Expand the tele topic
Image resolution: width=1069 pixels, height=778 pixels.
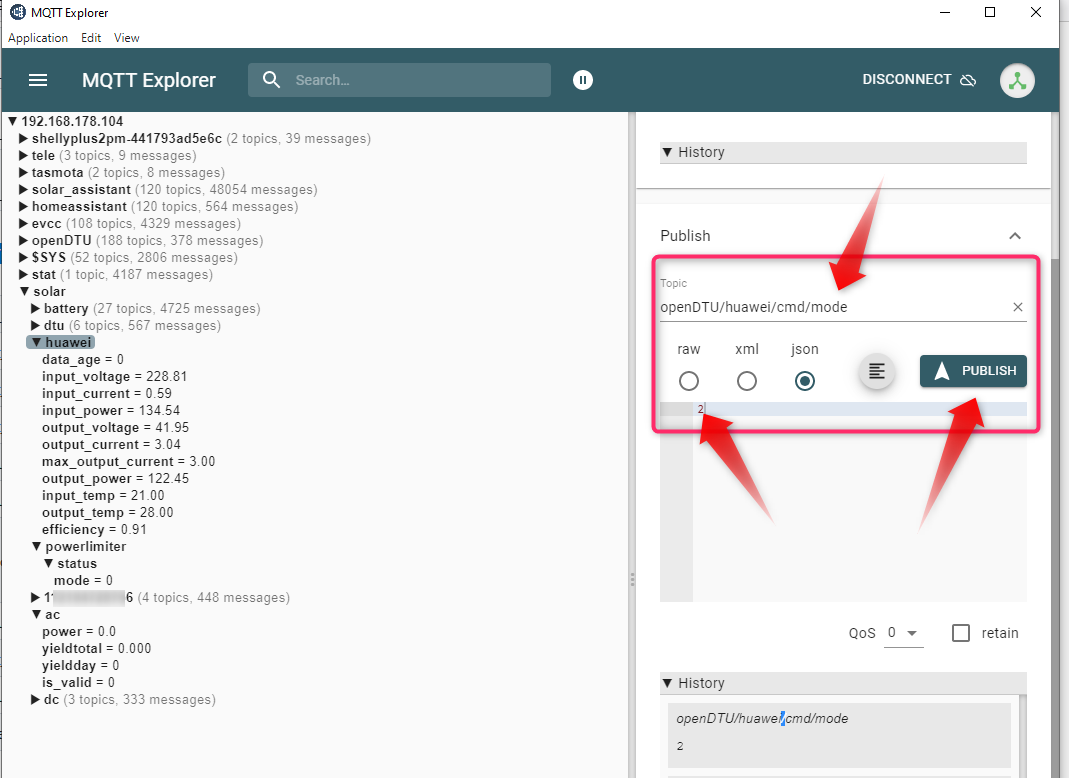click(x=23, y=155)
